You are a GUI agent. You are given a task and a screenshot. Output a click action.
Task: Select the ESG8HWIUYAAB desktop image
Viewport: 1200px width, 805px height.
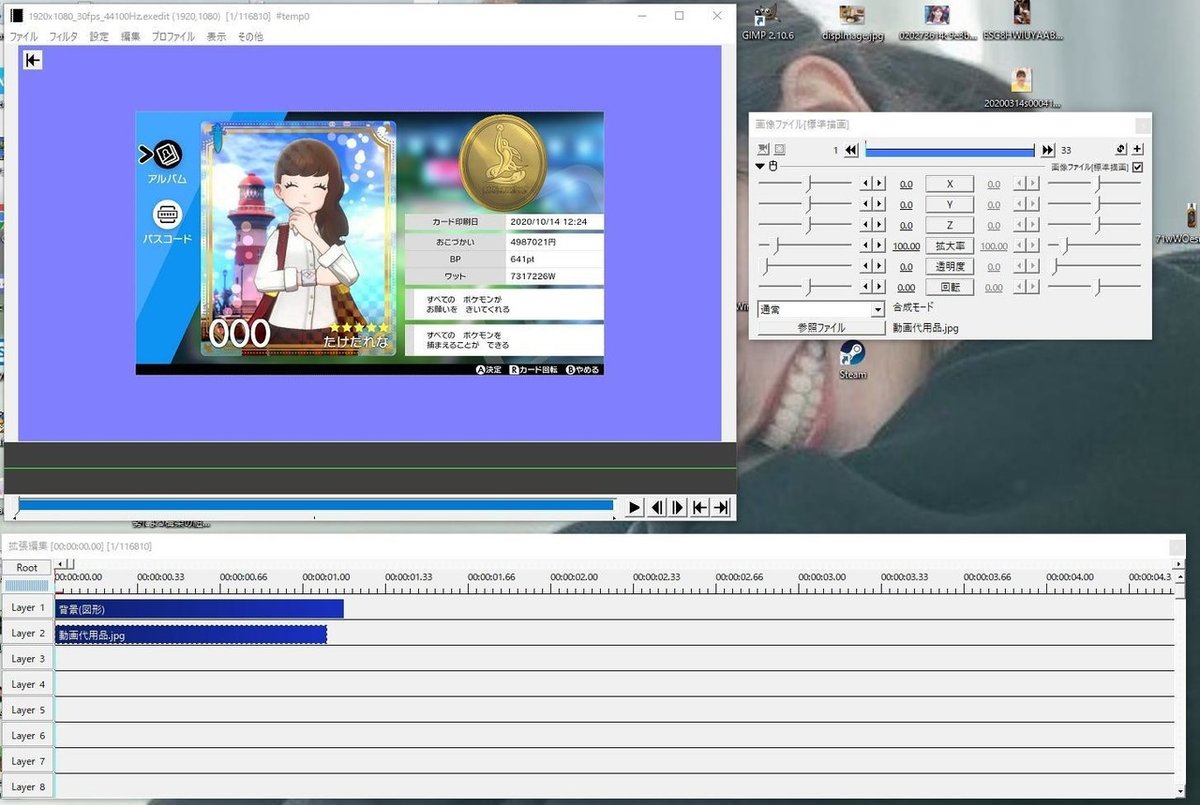coord(1021,22)
